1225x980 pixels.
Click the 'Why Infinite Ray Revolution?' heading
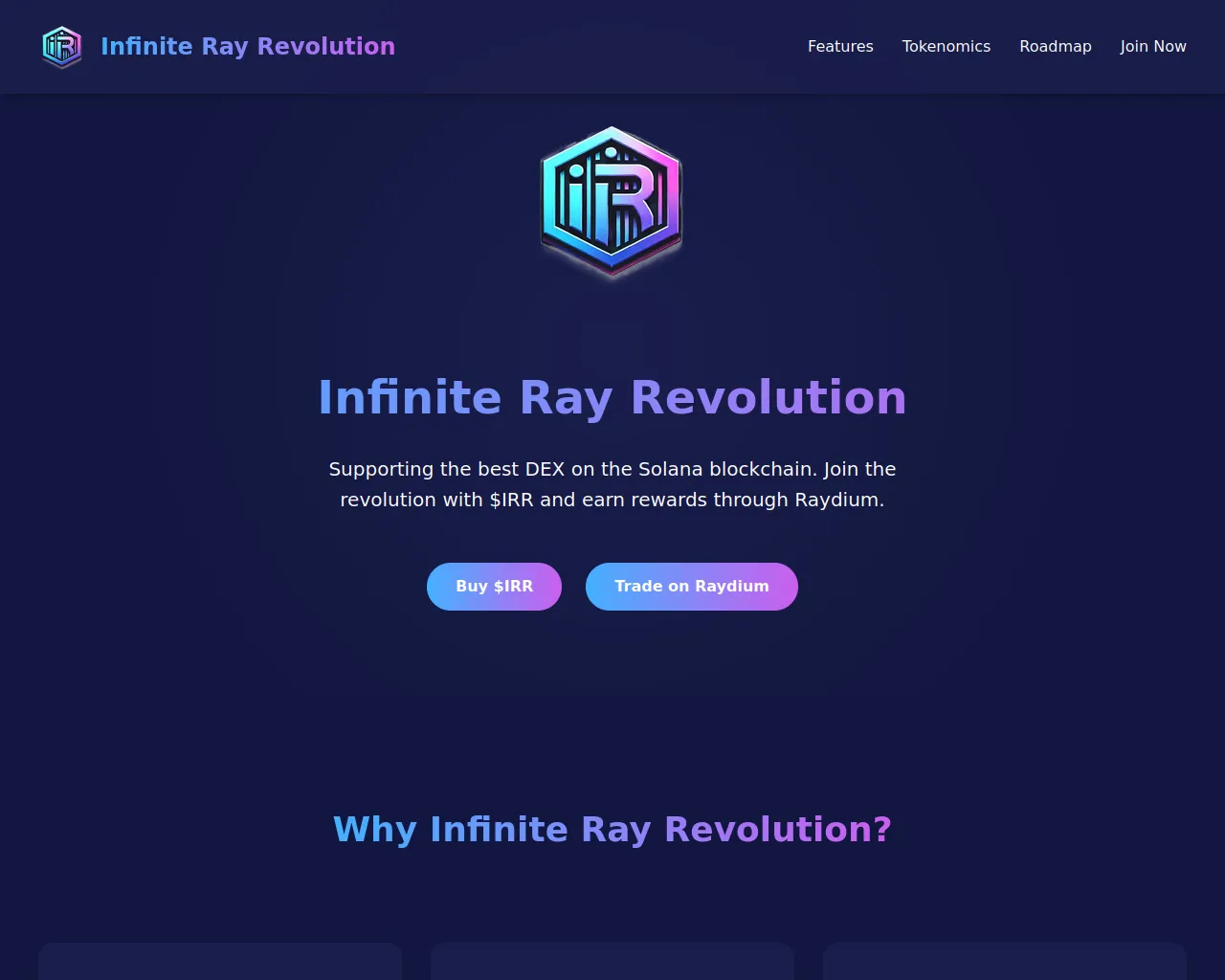coord(612,829)
